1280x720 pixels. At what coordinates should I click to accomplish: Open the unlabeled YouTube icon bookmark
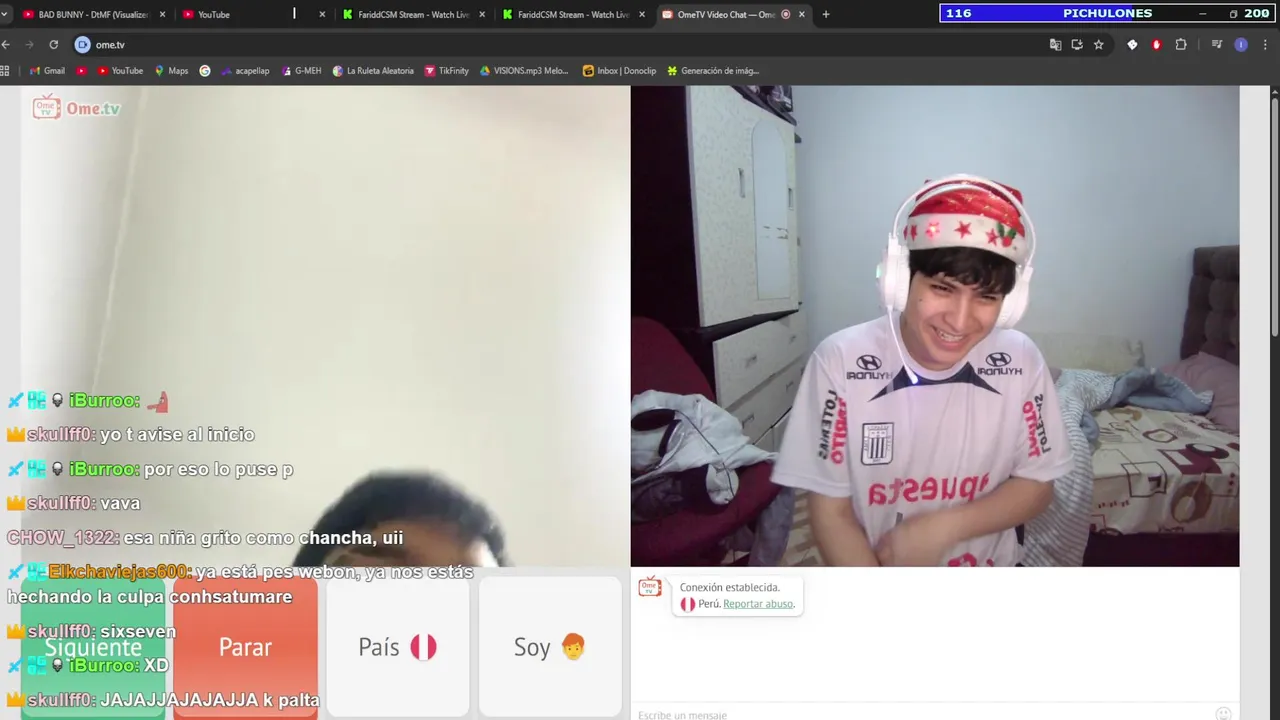coord(82,71)
